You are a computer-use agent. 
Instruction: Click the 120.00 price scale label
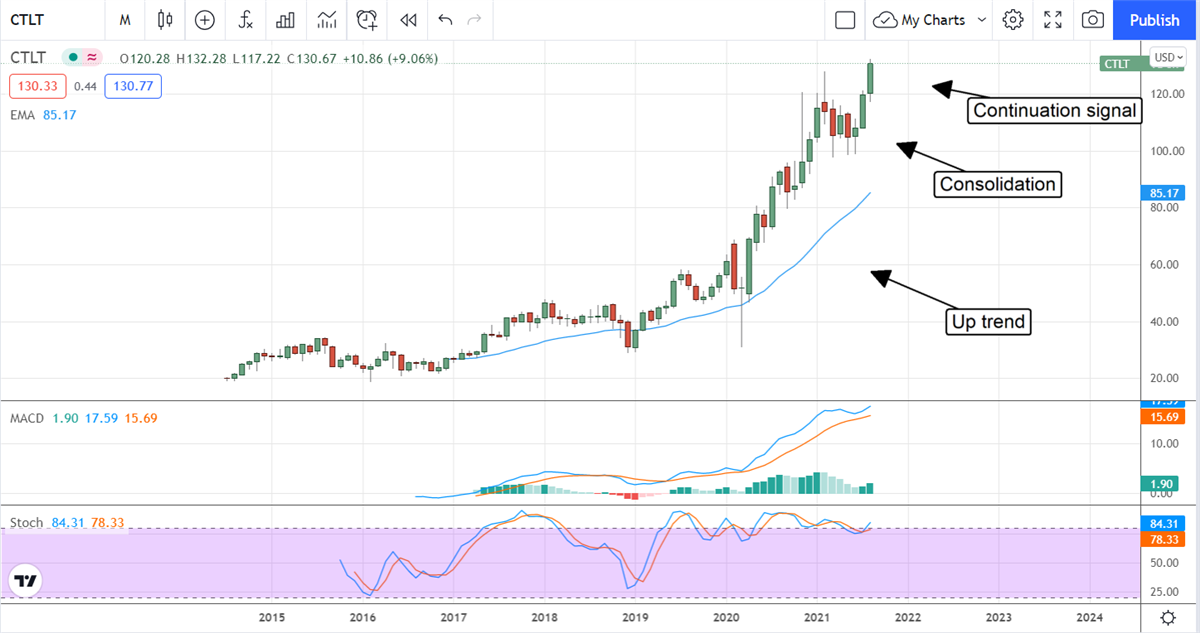click(1166, 94)
